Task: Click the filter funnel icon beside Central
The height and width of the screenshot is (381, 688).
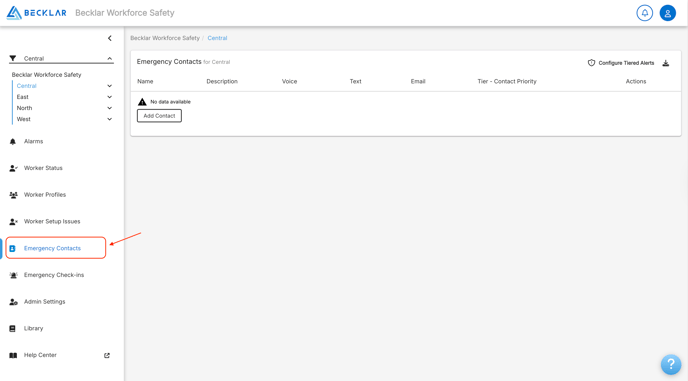Action: click(13, 58)
